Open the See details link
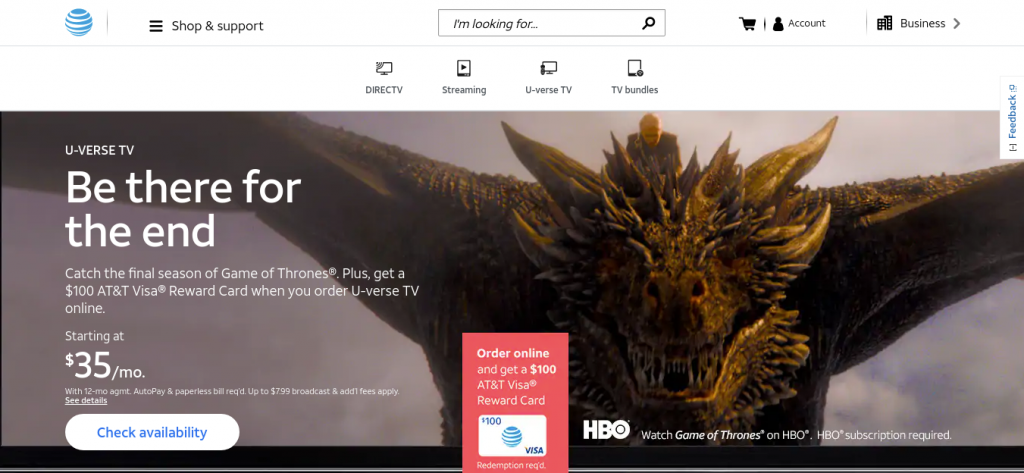This screenshot has width=1024, height=473. (86, 400)
